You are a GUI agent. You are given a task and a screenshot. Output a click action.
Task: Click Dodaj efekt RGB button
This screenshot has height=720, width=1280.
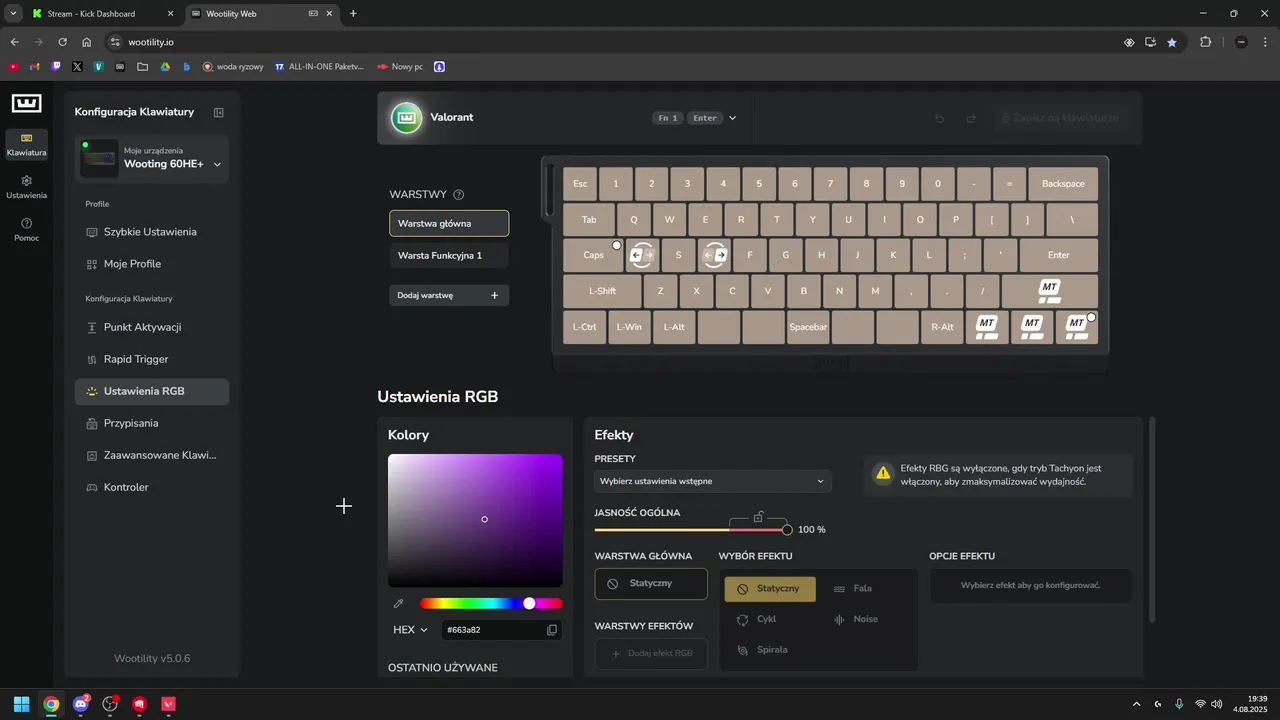(x=651, y=654)
